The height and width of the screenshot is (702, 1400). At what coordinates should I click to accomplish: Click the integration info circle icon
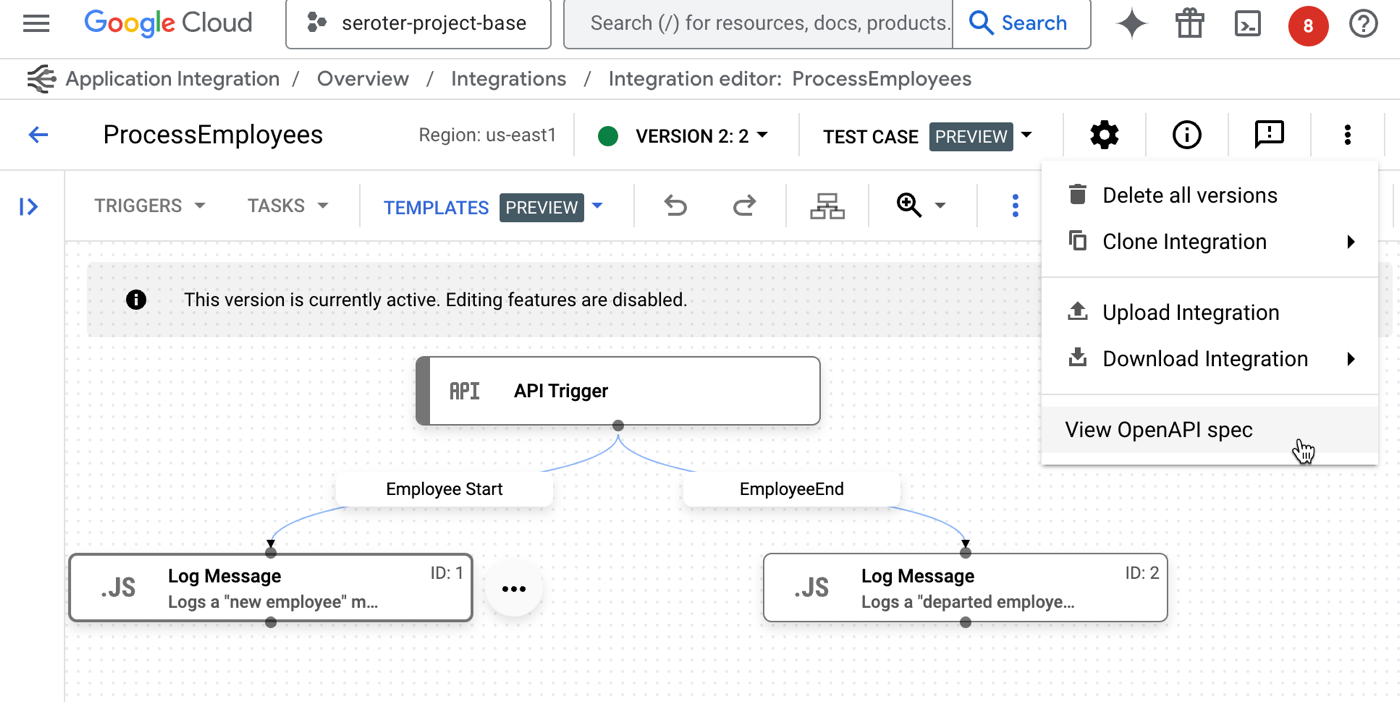tap(1187, 135)
